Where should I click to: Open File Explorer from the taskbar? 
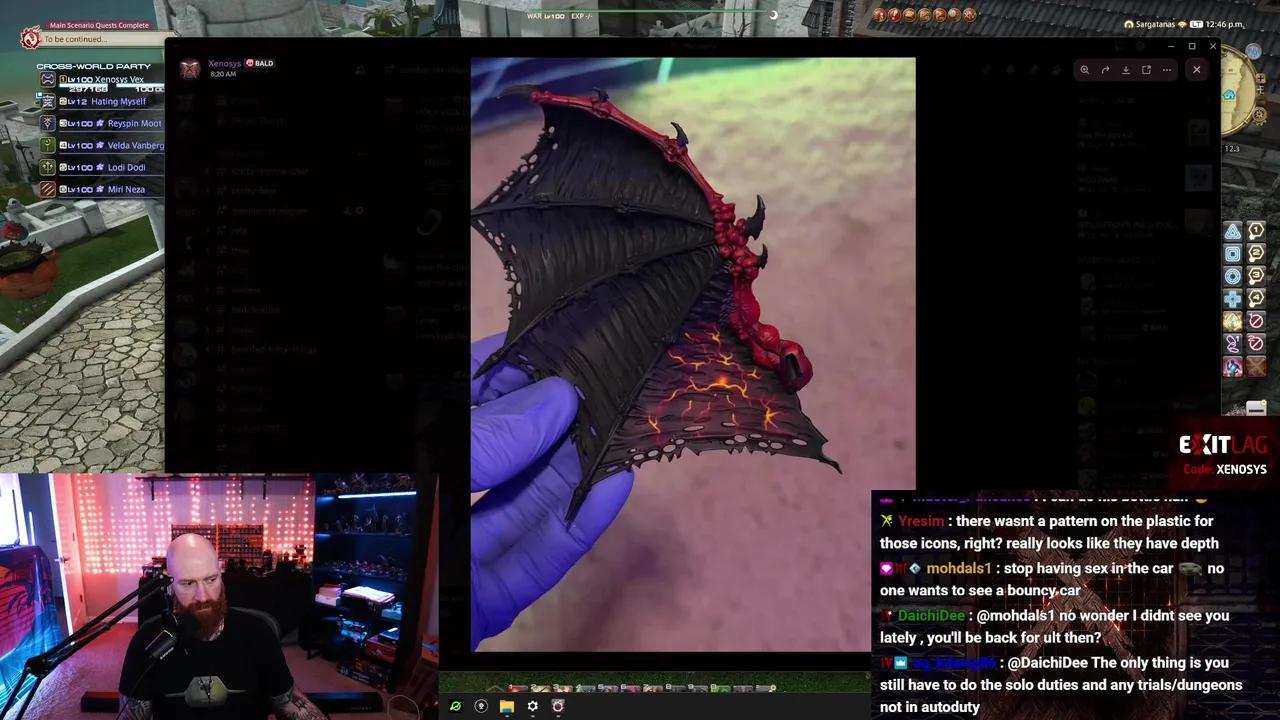click(507, 706)
